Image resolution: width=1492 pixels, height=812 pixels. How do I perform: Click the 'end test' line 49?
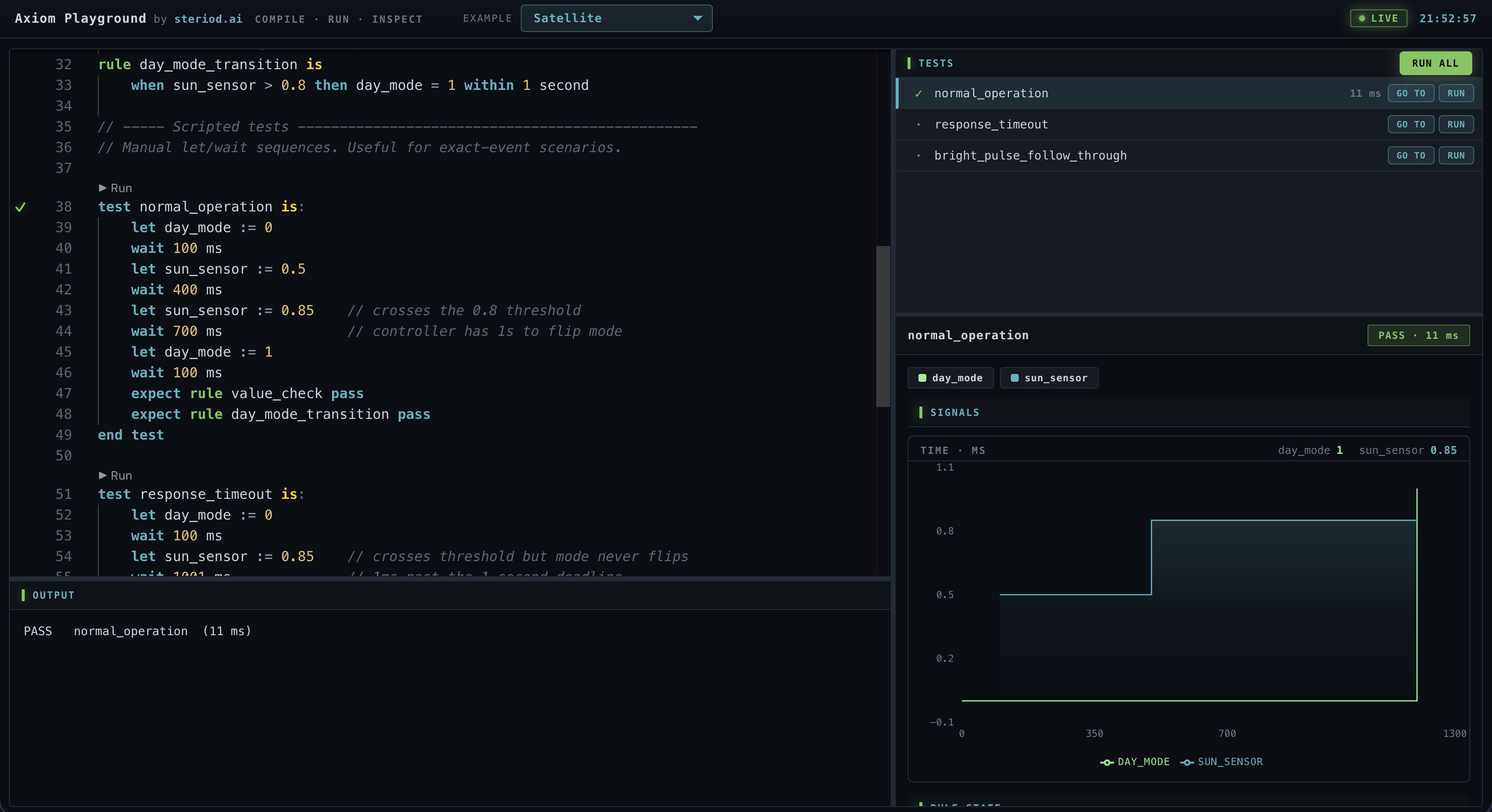click(x=131, y=435)
